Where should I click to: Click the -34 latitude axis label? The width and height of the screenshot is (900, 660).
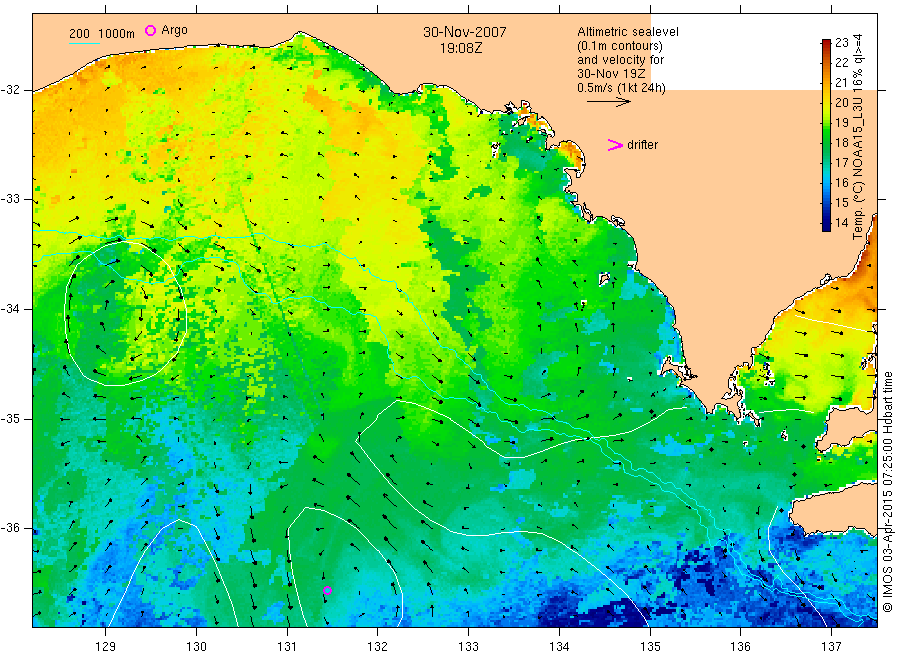click(10, 309)
